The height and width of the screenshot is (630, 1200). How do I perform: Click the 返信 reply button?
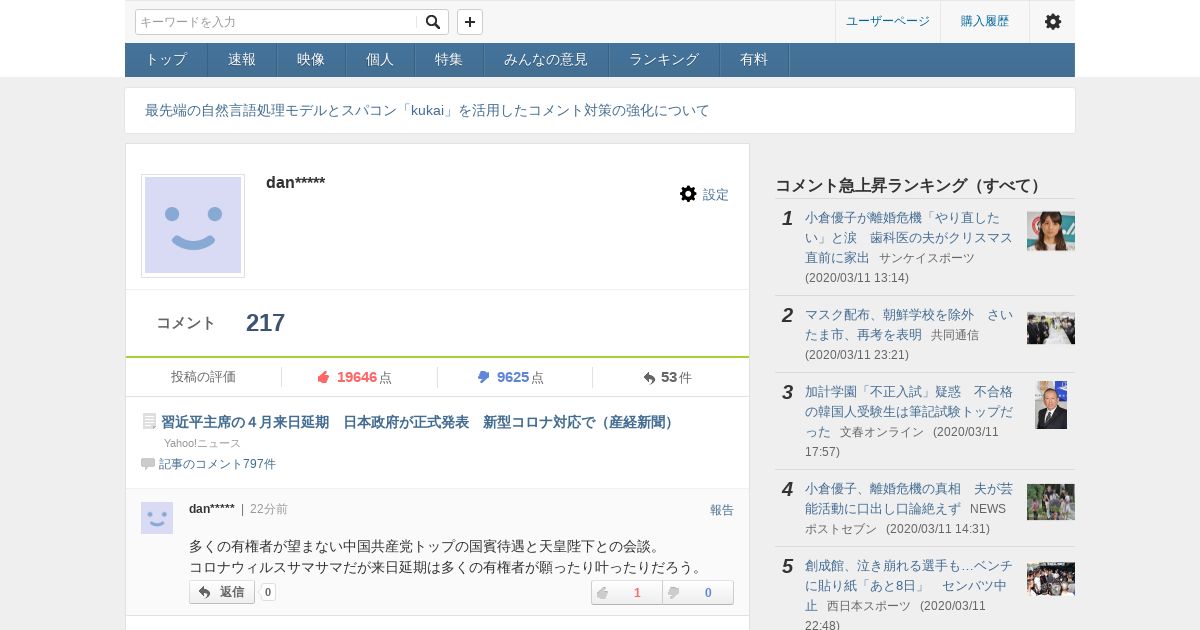tap(222, 592)
